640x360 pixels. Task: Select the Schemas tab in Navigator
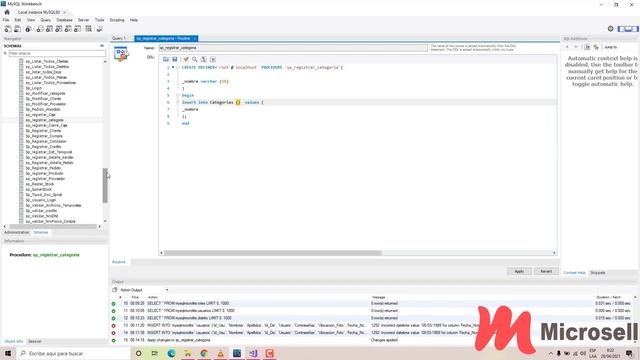tap(41, 232)
